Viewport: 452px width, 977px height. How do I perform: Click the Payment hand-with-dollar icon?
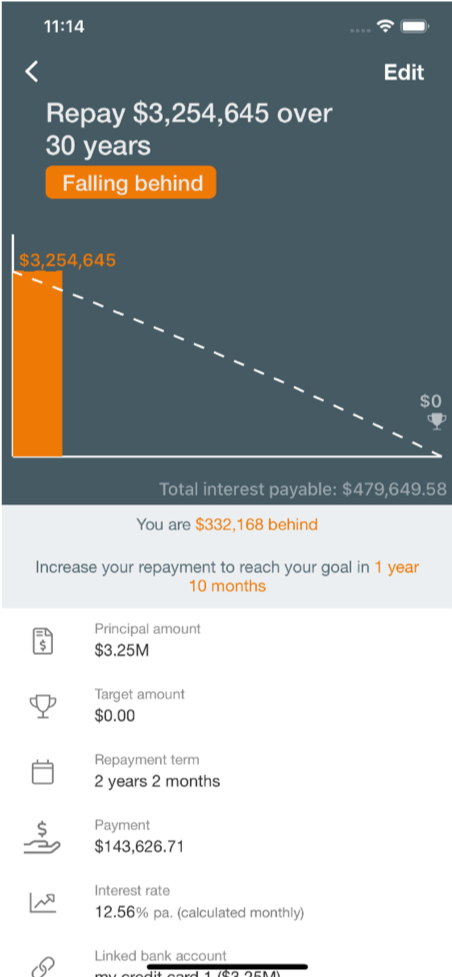pyautogui.click(x=42, y=837)
